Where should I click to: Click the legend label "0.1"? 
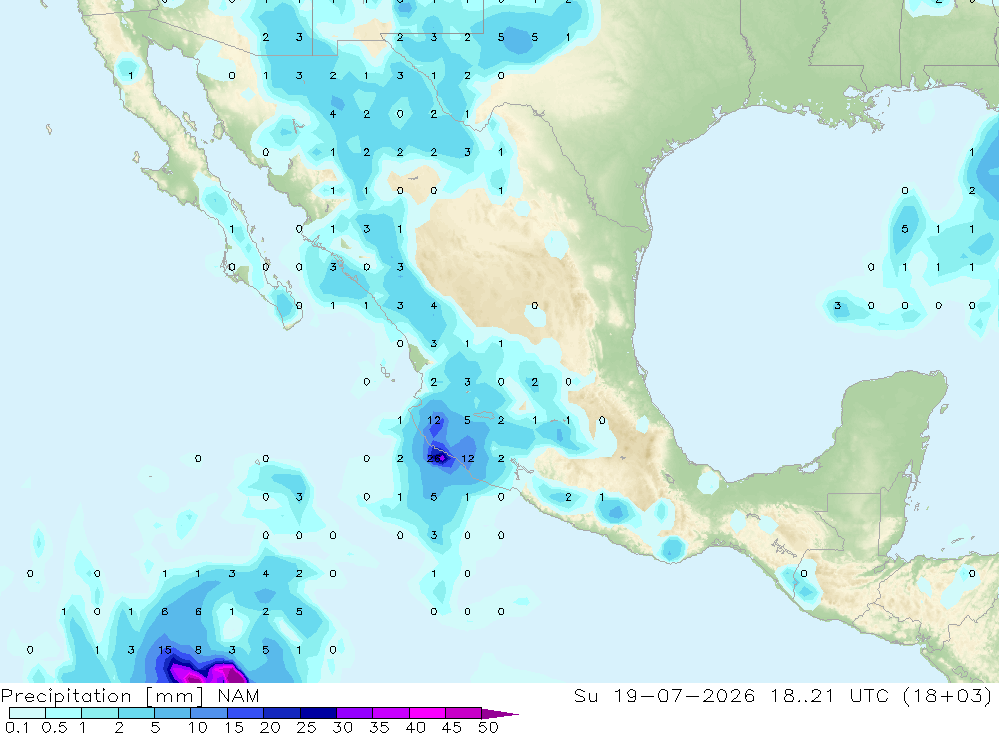point(17,727)
